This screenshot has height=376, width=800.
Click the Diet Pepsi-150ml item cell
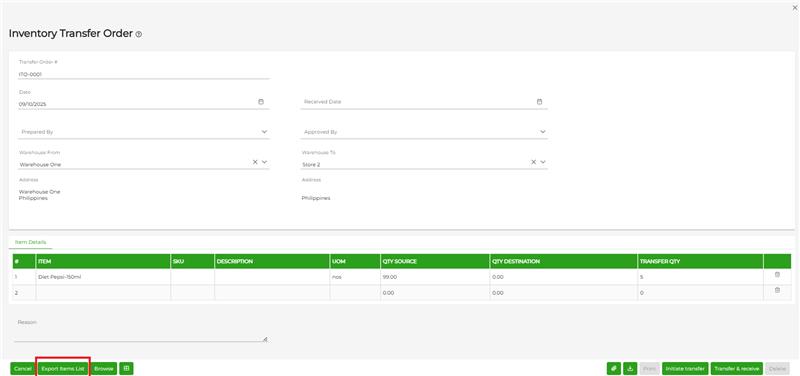104,277
